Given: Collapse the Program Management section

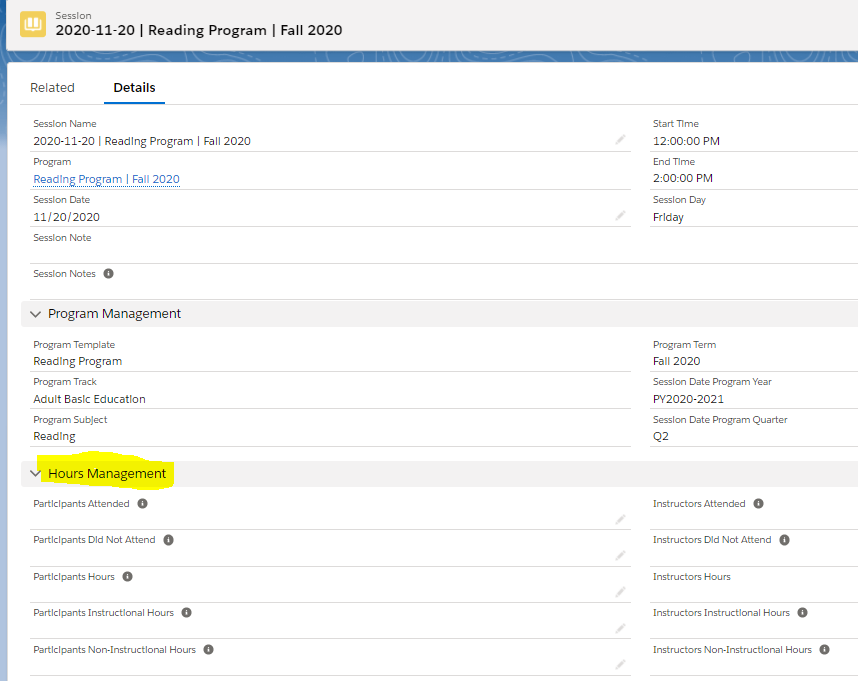Looking at the screenshot, I should (x=36, y=314).
